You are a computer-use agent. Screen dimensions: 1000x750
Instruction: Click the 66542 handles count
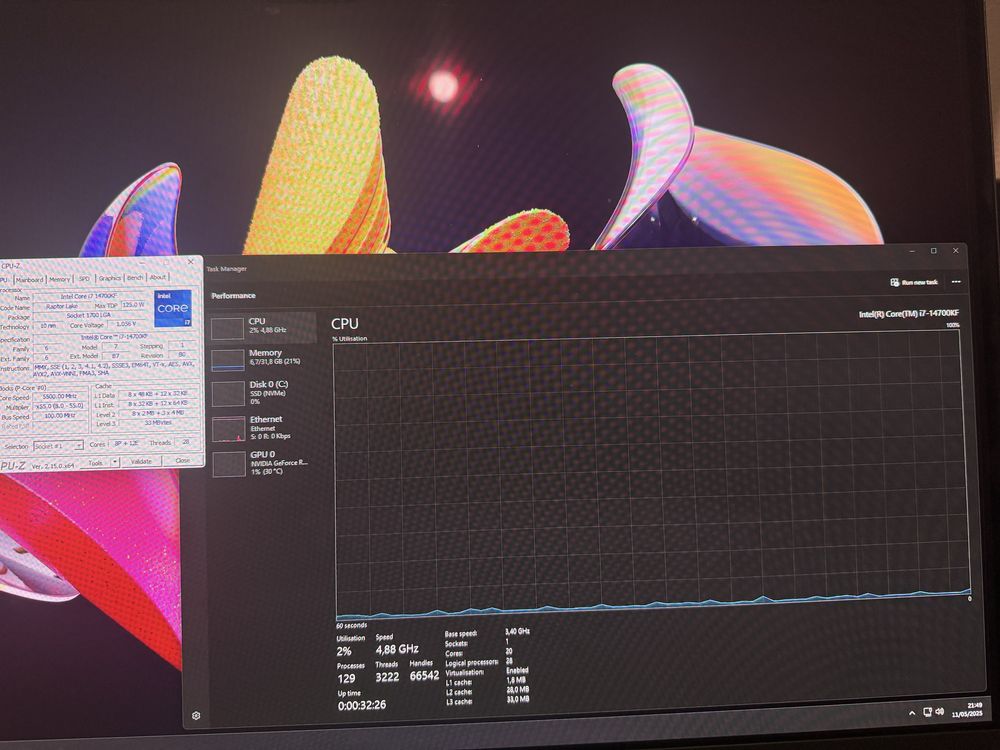coord(424,675)
